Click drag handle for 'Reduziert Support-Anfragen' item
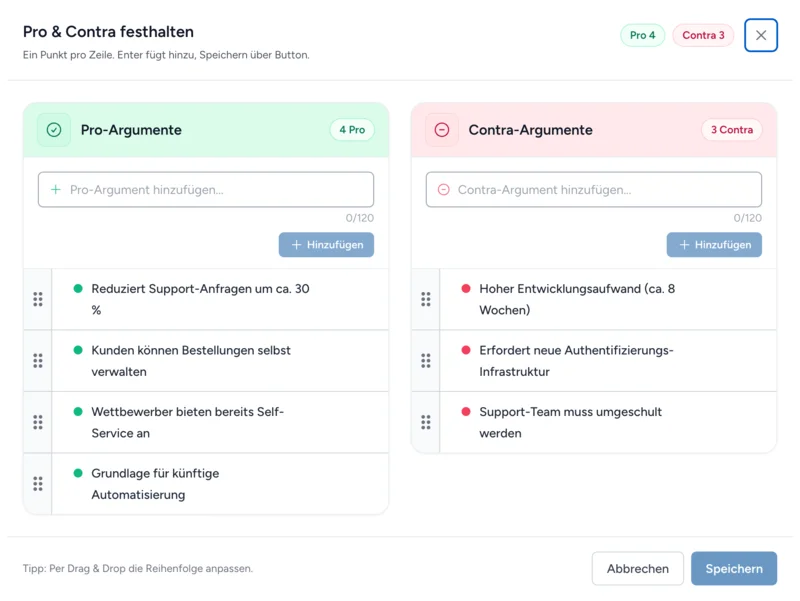 tap(38, 299)
